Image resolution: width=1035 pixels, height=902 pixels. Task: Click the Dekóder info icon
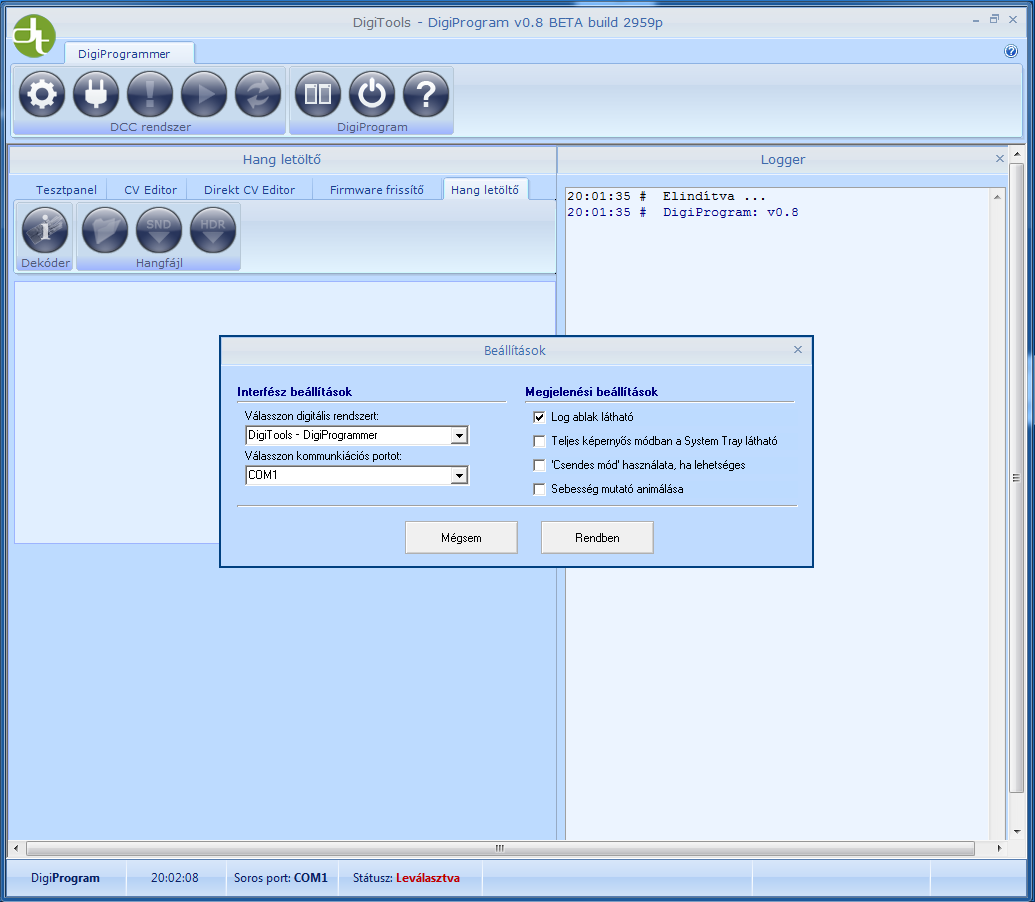pos(46,230)
